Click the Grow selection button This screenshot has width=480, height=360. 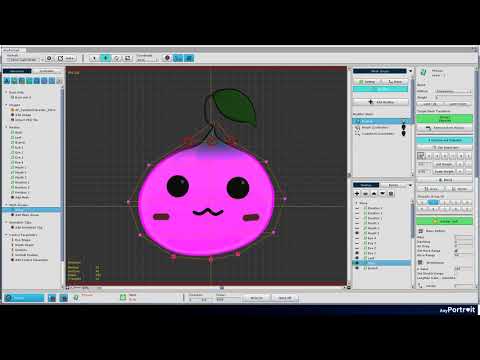431,189
